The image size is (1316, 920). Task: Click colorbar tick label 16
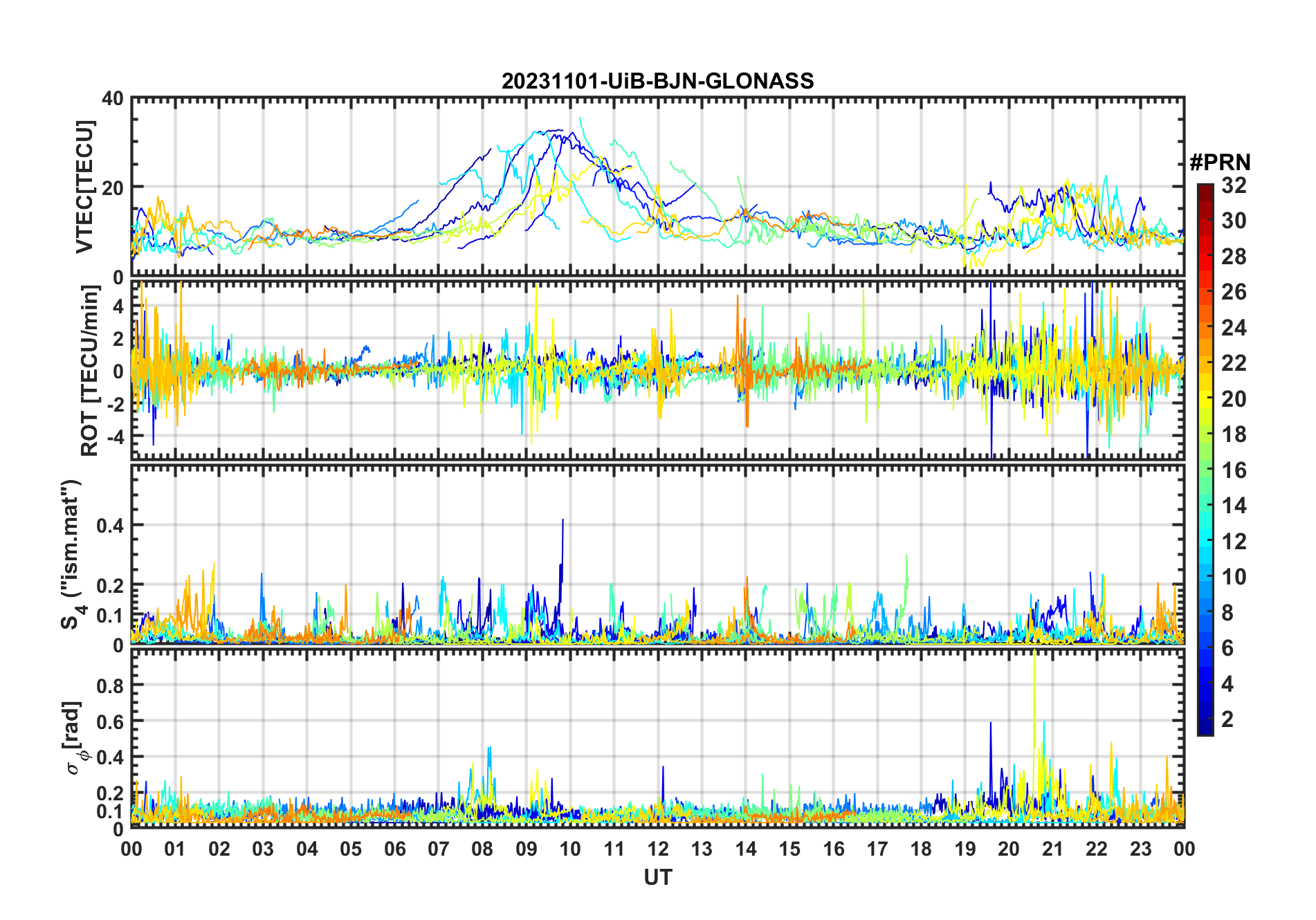(1234, 470)
